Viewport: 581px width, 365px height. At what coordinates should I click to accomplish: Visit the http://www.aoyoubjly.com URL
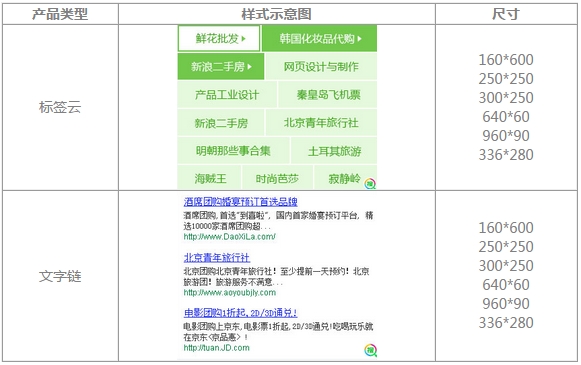click(x=230, y=292)
